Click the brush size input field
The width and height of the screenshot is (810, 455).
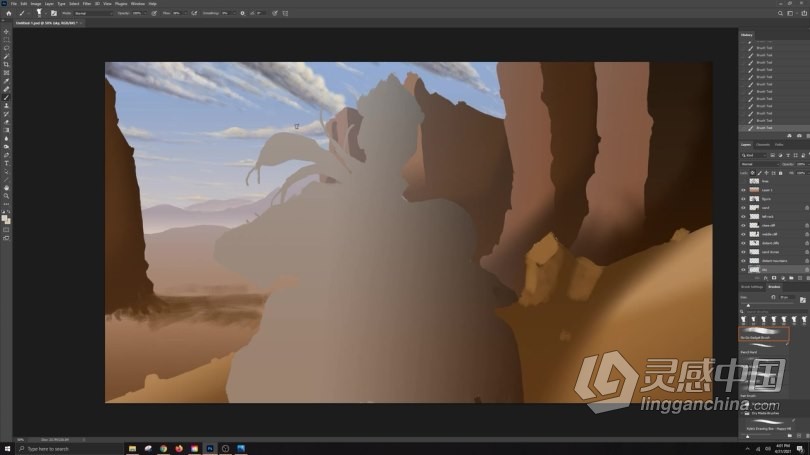coord(787,297)
